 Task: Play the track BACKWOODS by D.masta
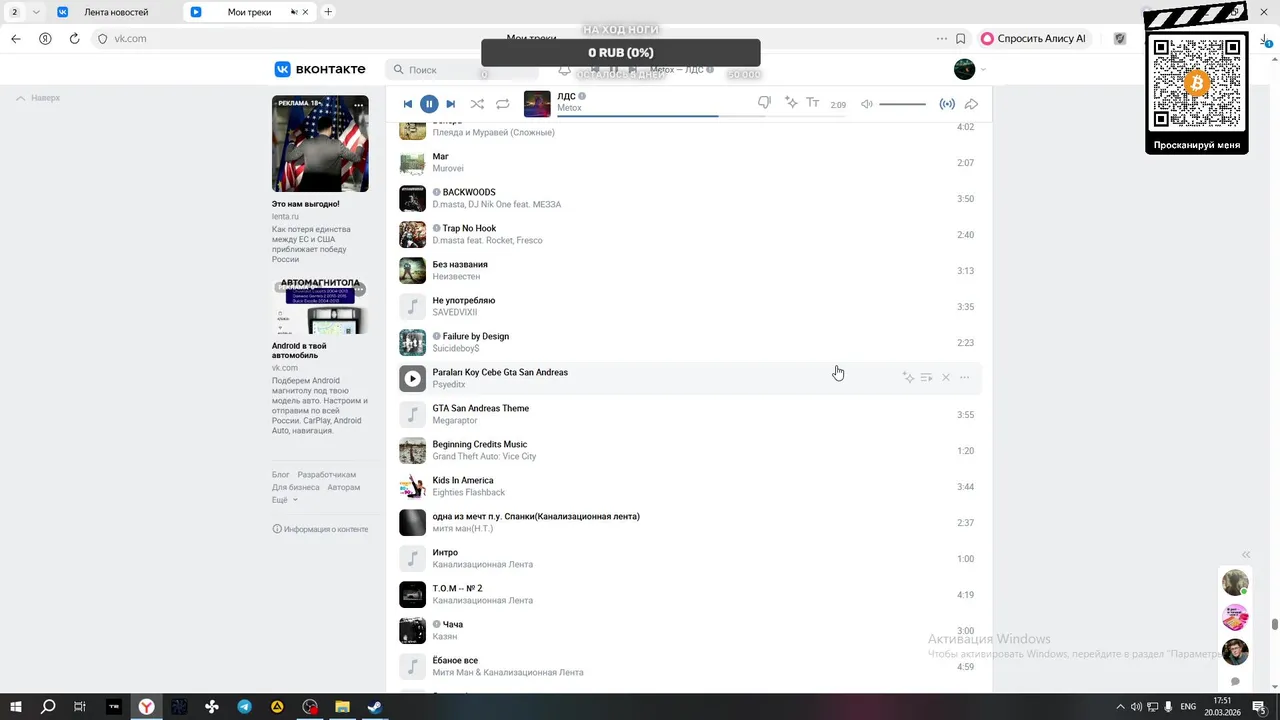[413, 198]
